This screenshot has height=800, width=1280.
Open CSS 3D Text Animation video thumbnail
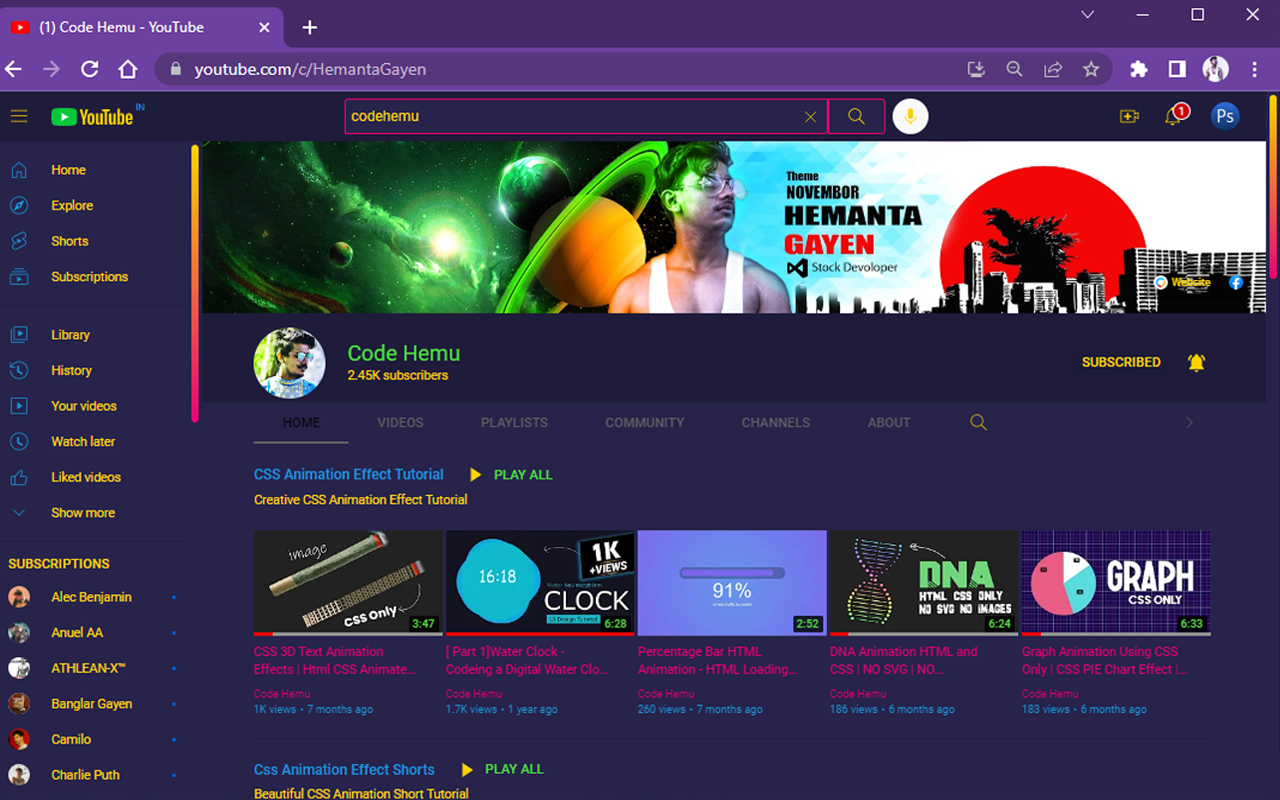pos(348,583)
